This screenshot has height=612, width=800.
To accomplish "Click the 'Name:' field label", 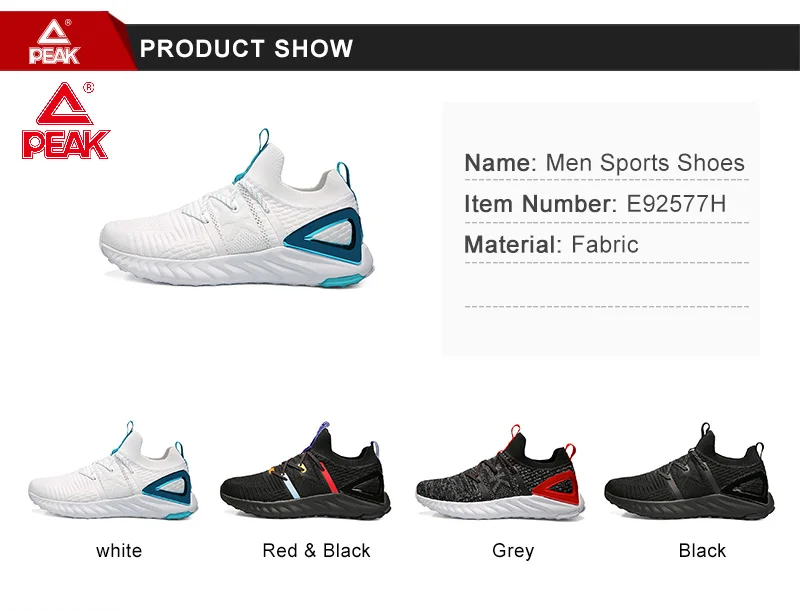I will coord(501,163).
